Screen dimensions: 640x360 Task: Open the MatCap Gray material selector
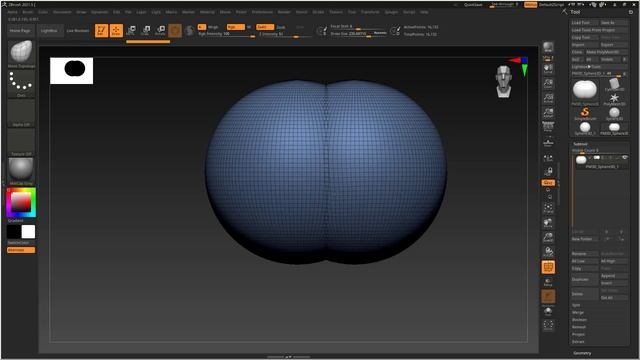(x=21, y=172)
